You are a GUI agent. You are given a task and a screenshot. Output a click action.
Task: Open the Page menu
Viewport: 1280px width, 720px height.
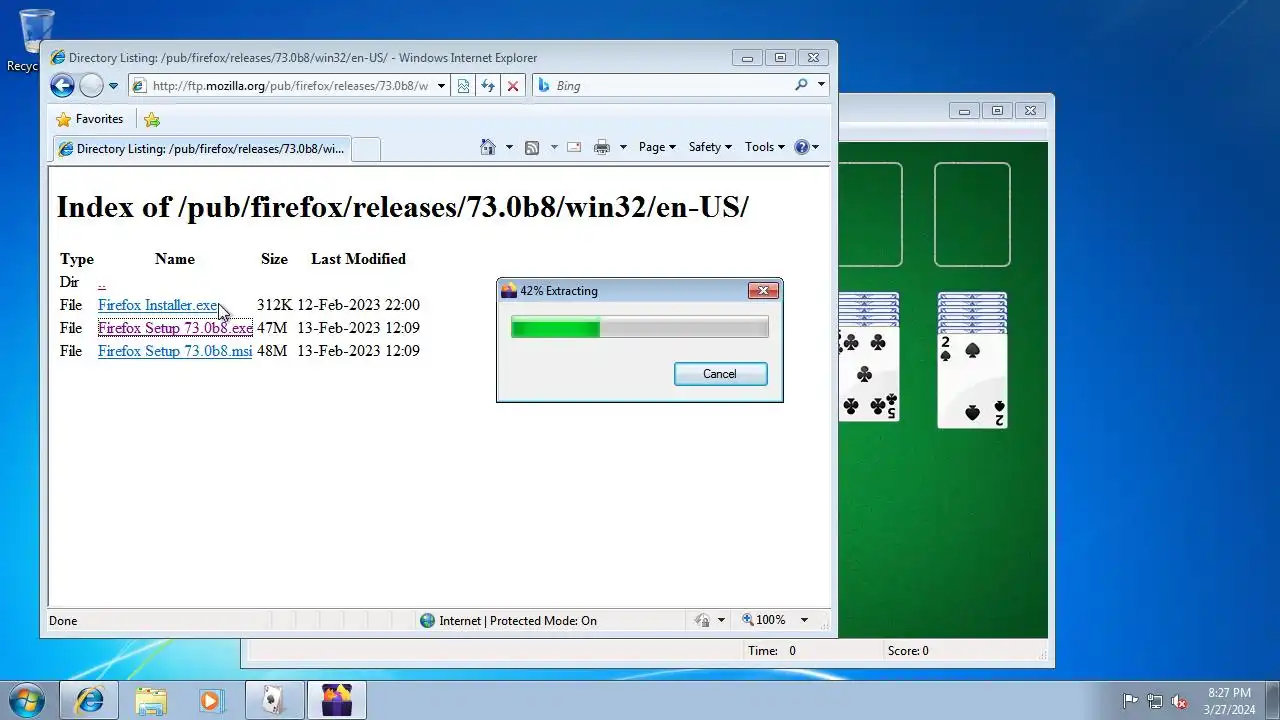pos(657,147)
